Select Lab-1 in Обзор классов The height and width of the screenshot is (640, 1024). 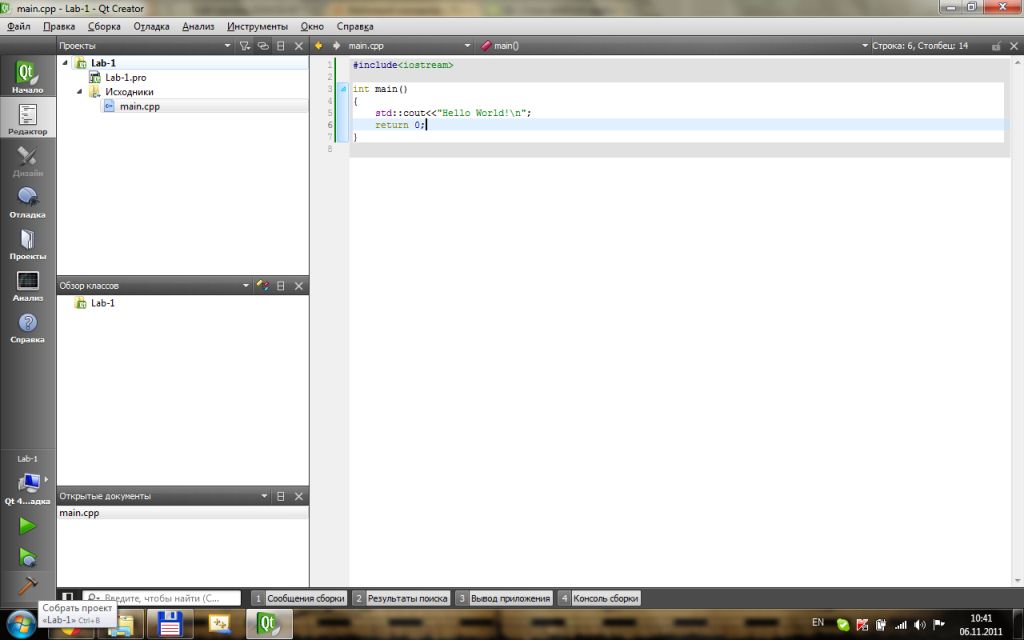(103, 303)
